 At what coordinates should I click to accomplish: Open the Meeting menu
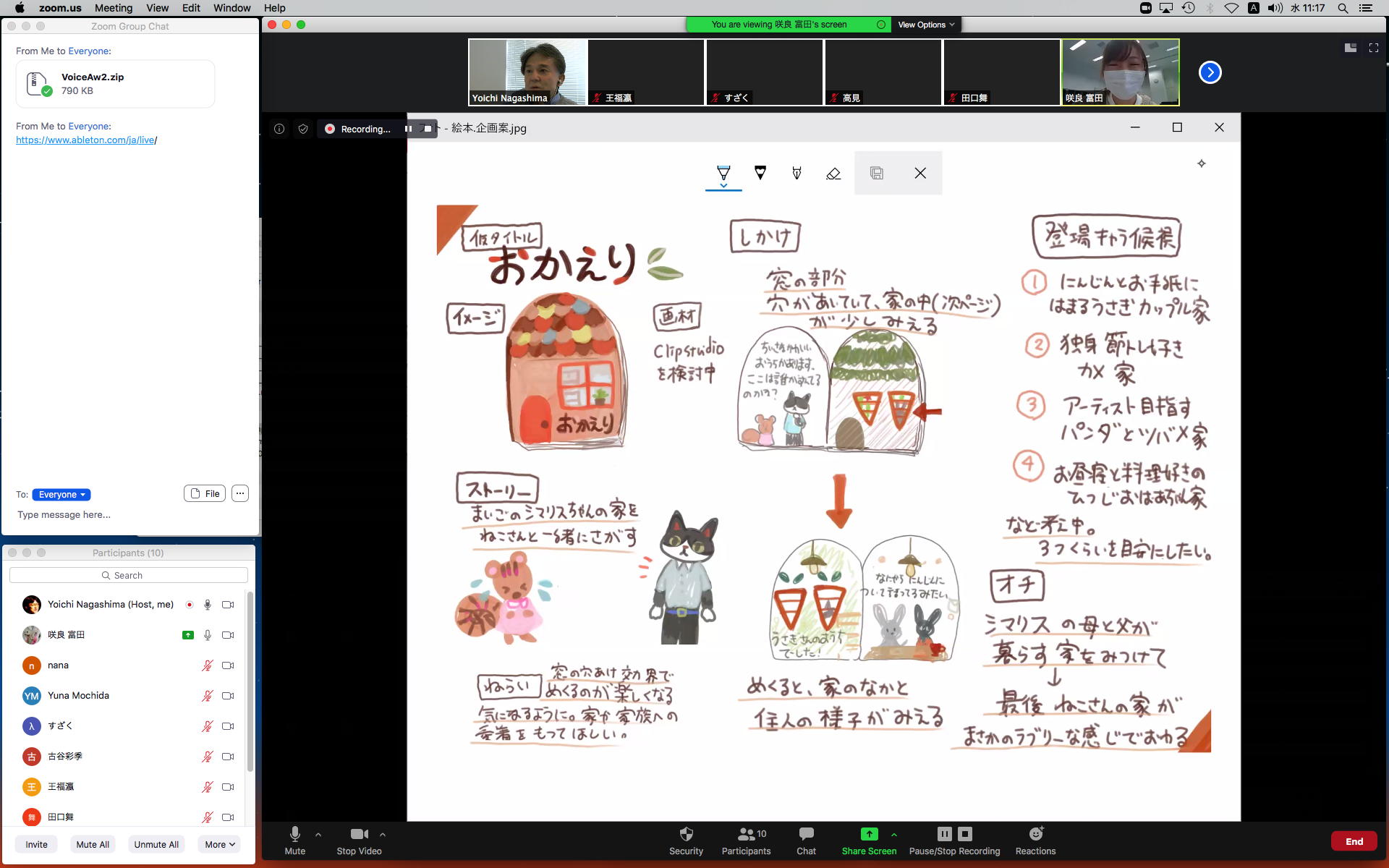tap(114, 8)
